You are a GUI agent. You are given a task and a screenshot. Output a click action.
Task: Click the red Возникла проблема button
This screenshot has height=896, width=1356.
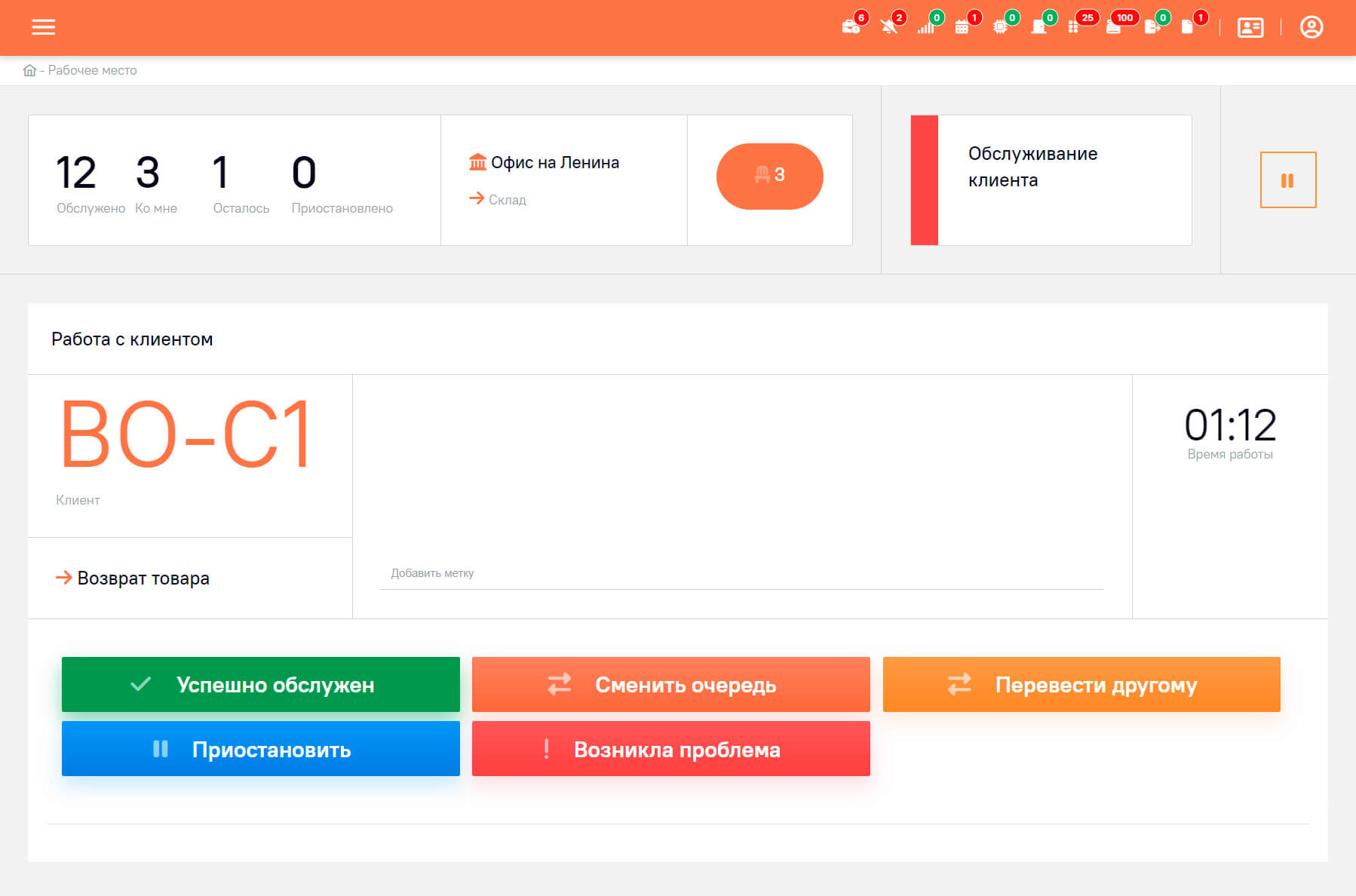click(671, 748)
